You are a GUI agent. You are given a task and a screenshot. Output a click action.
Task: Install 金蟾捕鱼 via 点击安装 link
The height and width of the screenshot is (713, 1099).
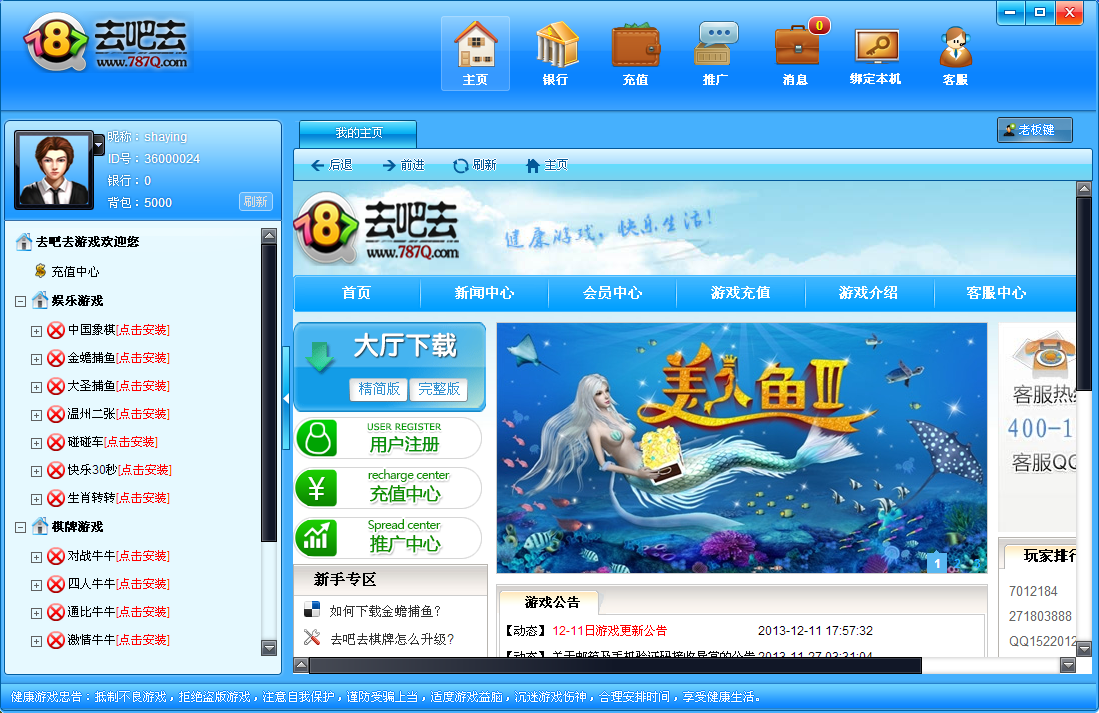[x=143, y=358]
